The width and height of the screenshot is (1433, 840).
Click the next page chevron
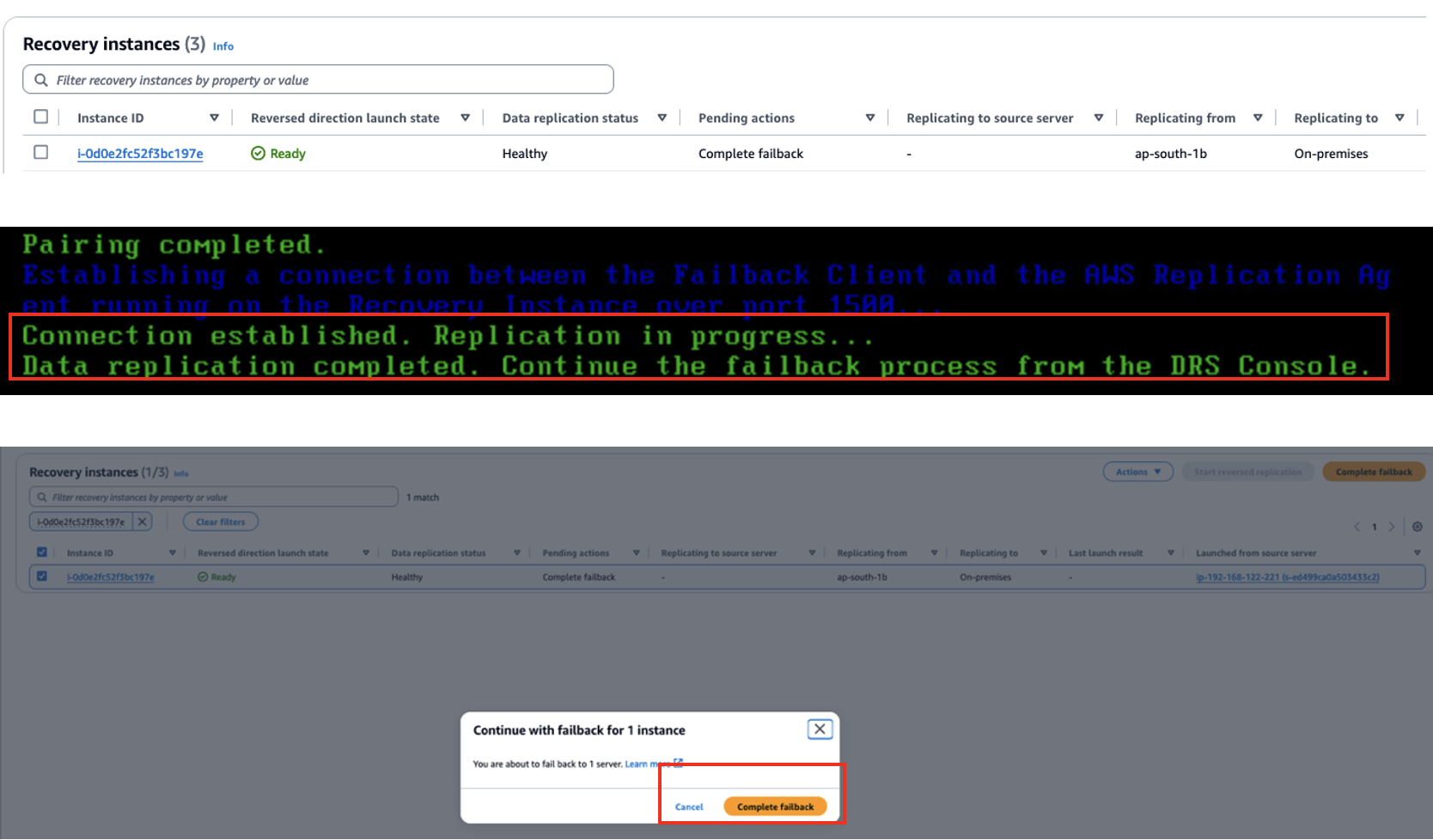point(1393,527)
